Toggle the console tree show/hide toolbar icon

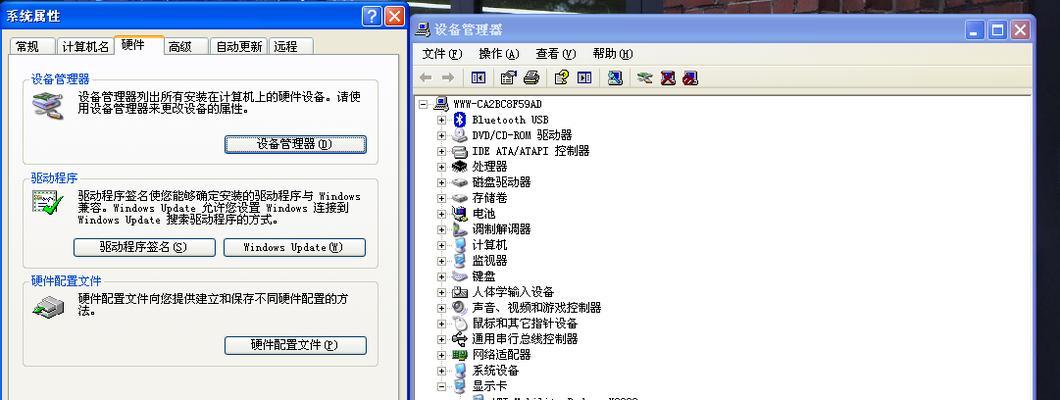478,78
